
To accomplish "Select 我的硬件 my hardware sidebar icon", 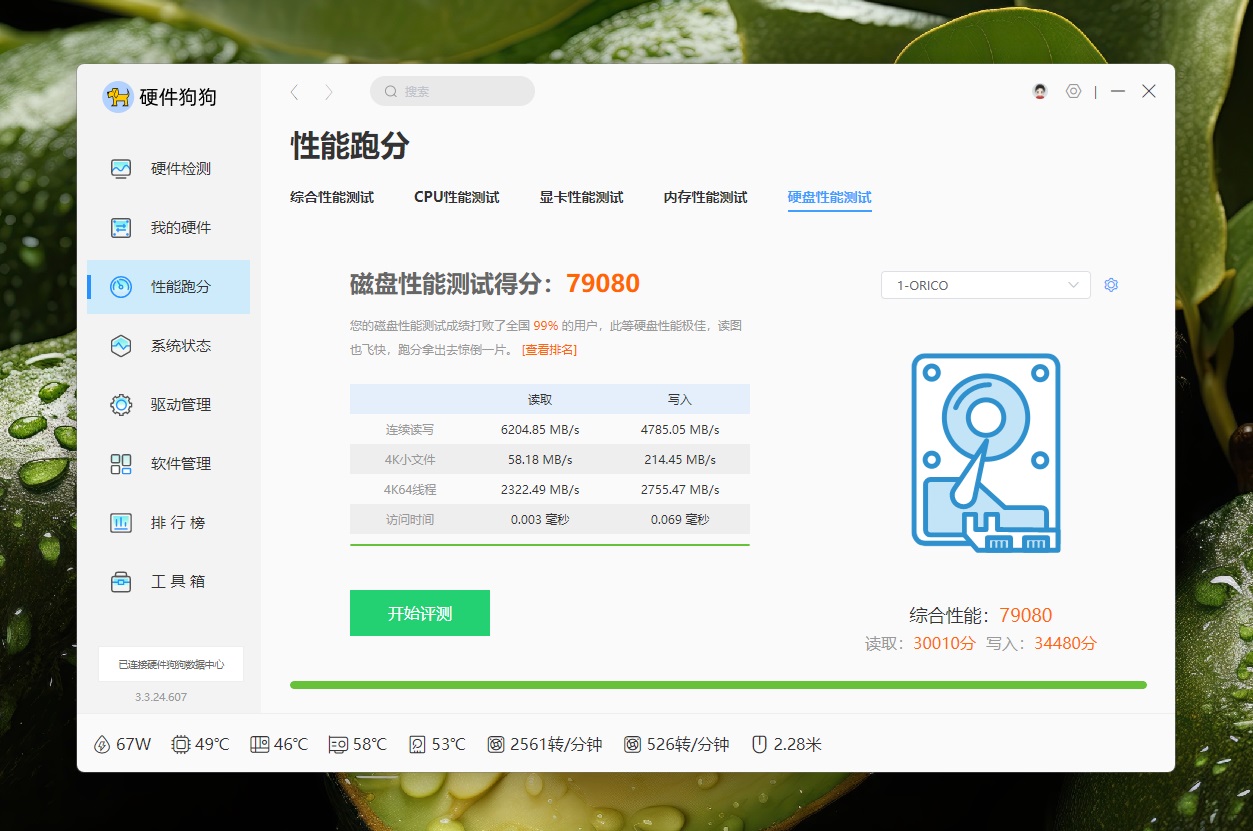I will click(x=121, y=228).
